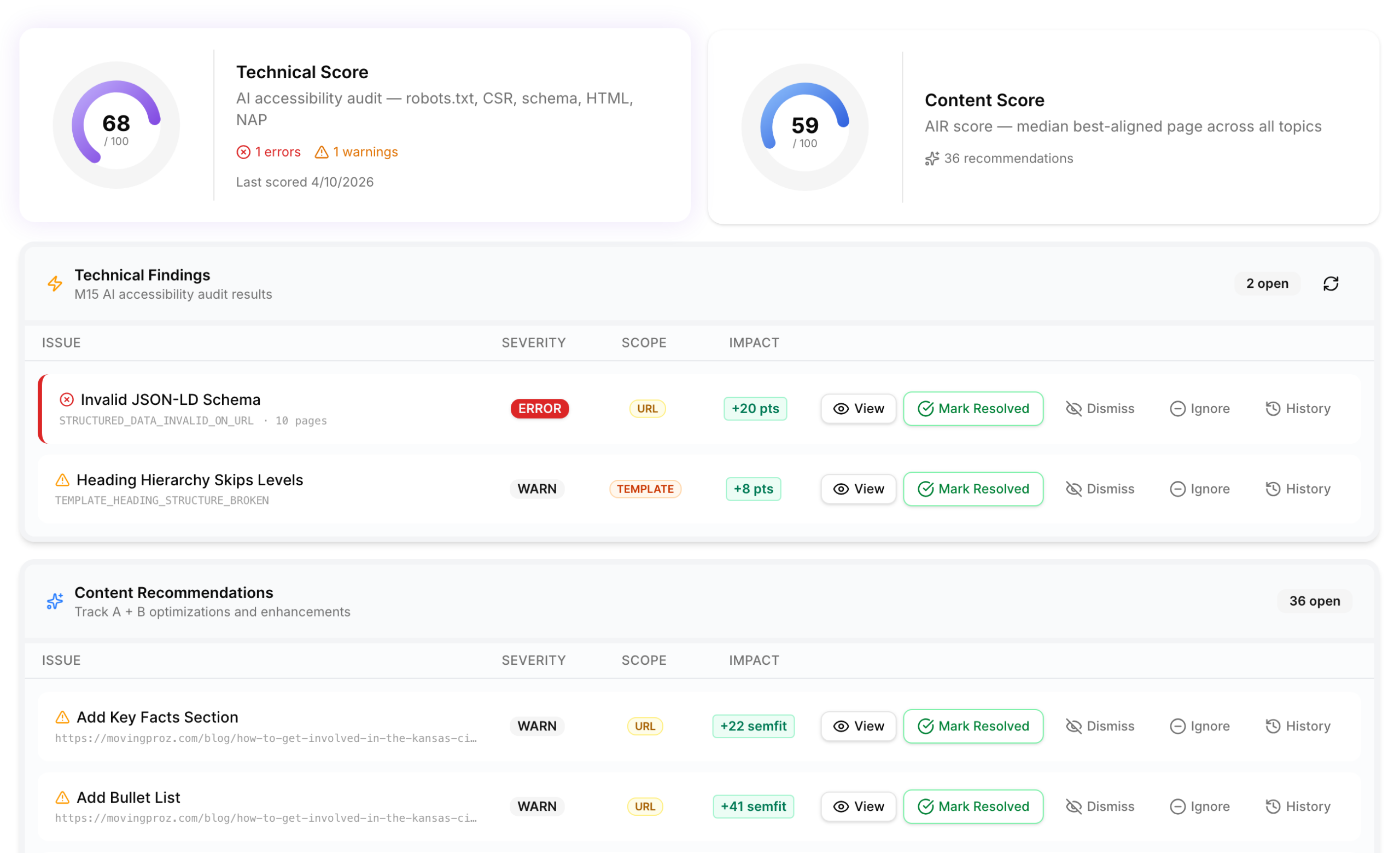1400x853 pixels.
Task: Click the 36 recommendations text
Action: click(x=1008, y=159)
